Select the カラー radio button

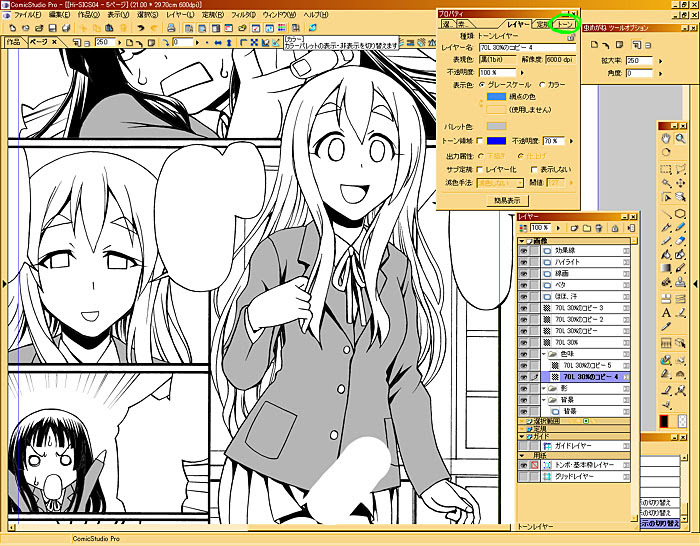pyautogui.click(x=542, y=84)
